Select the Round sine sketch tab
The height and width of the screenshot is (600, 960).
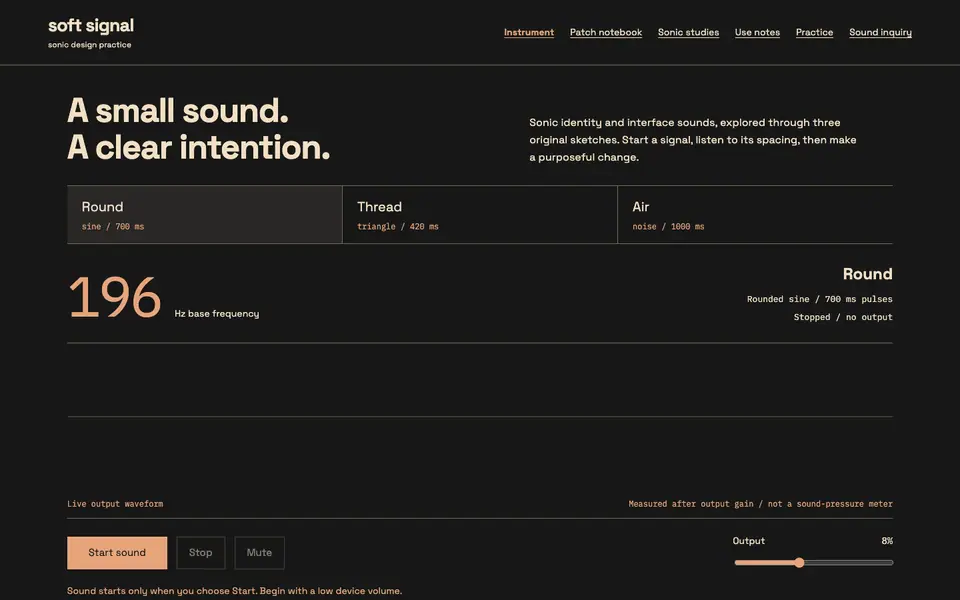(204, 215)
